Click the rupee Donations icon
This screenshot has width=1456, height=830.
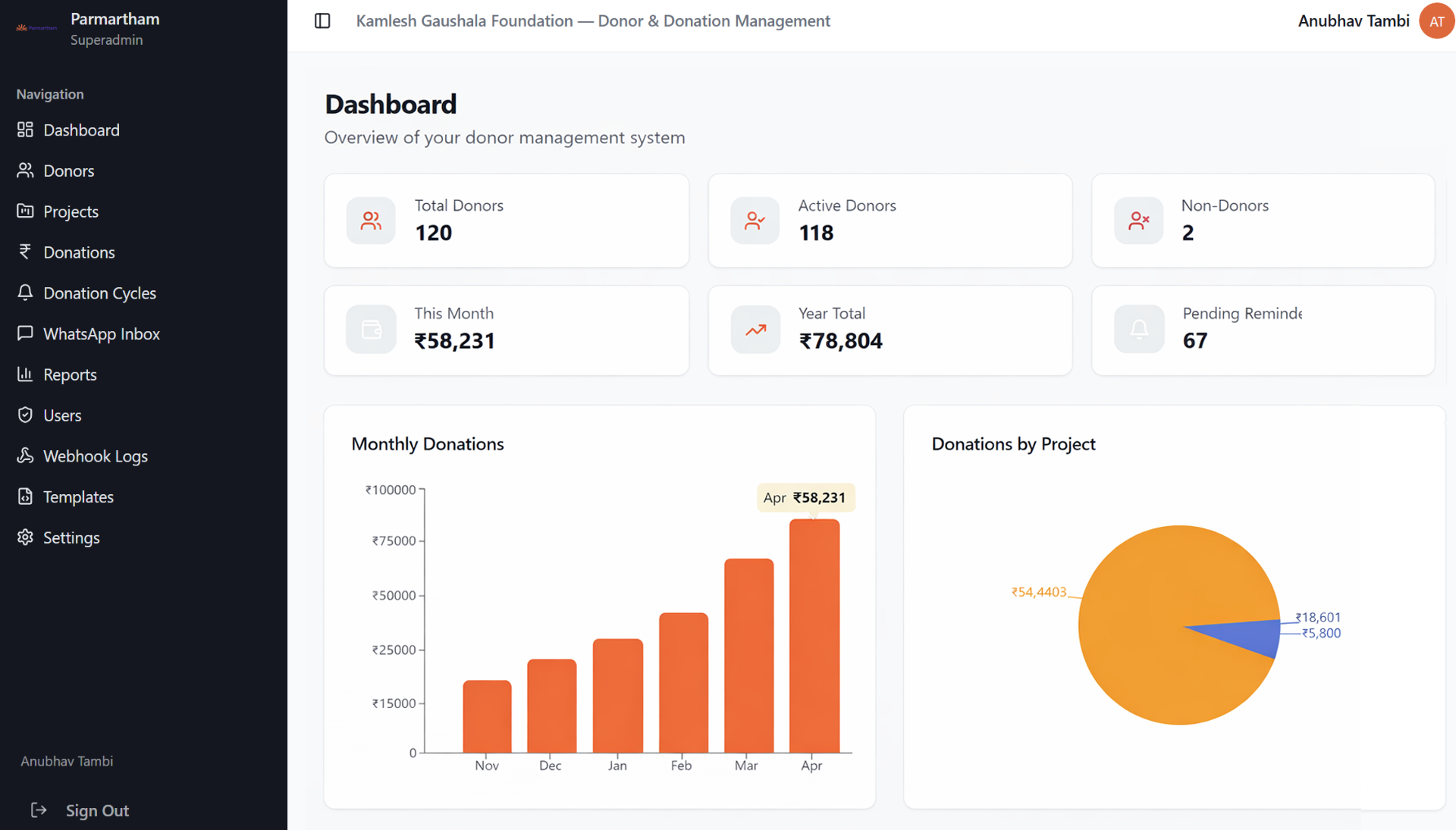pos(25,252)
